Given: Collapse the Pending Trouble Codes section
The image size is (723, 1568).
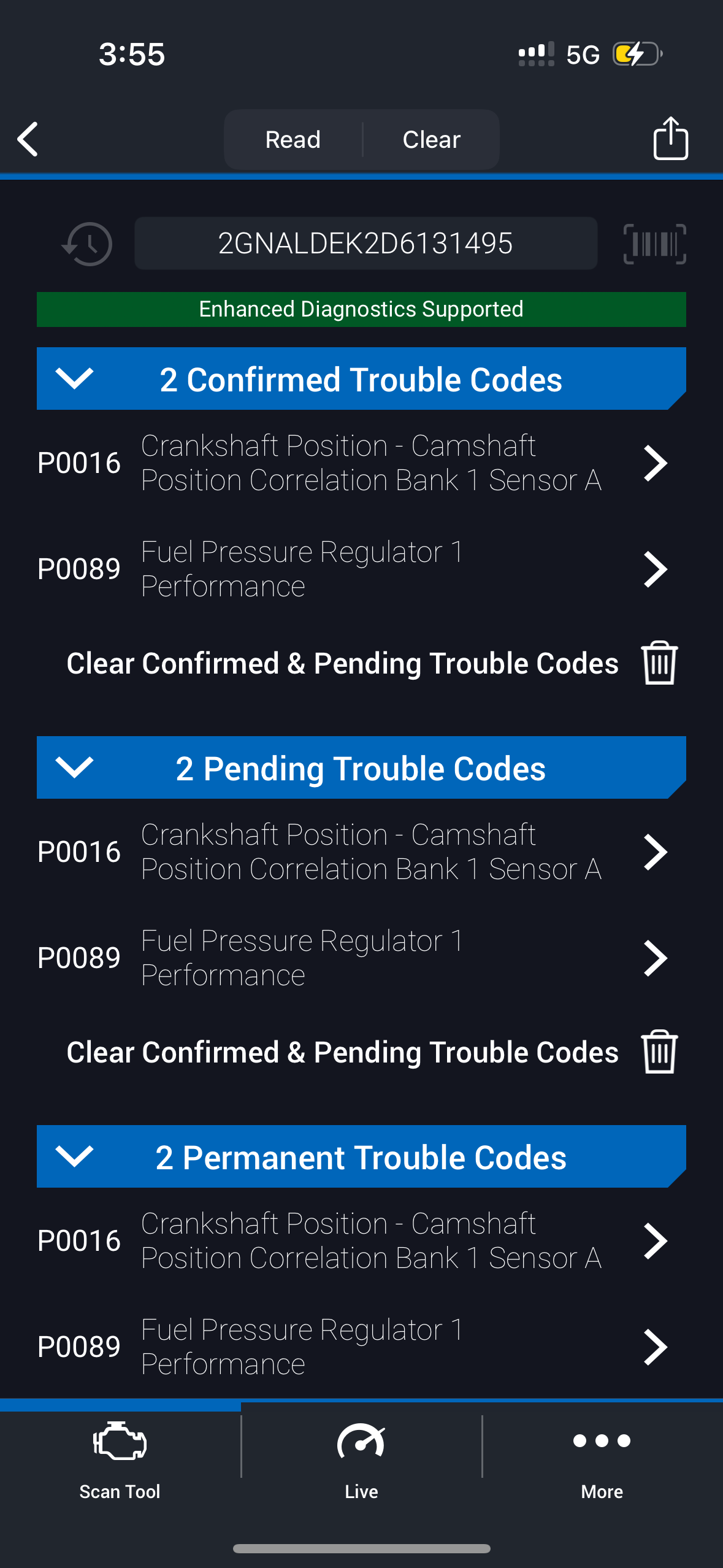Looking at the screenshot, I should click(x=74, y=767).
